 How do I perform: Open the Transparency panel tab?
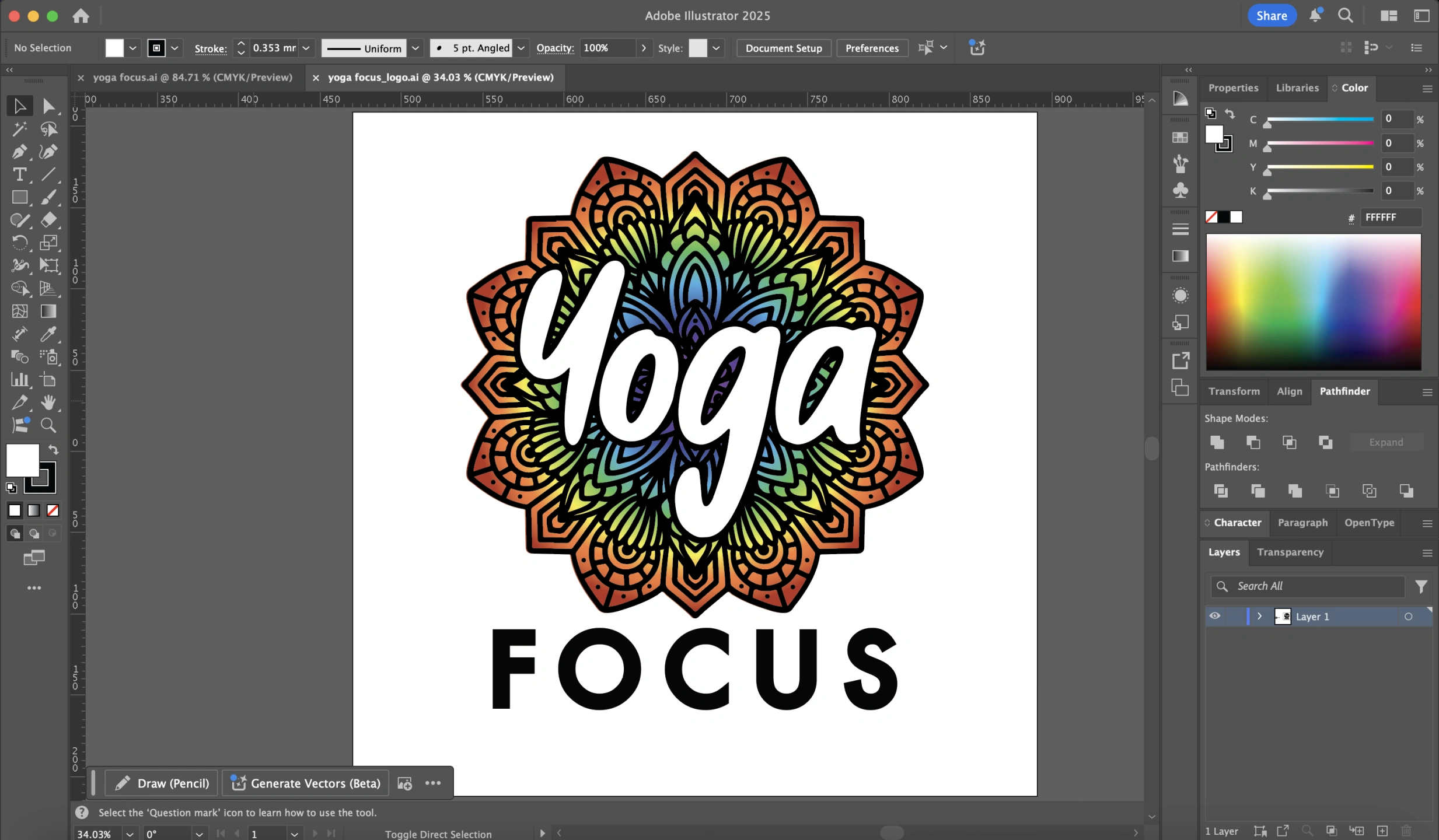pyautogui.click(x=1290, y=552)
